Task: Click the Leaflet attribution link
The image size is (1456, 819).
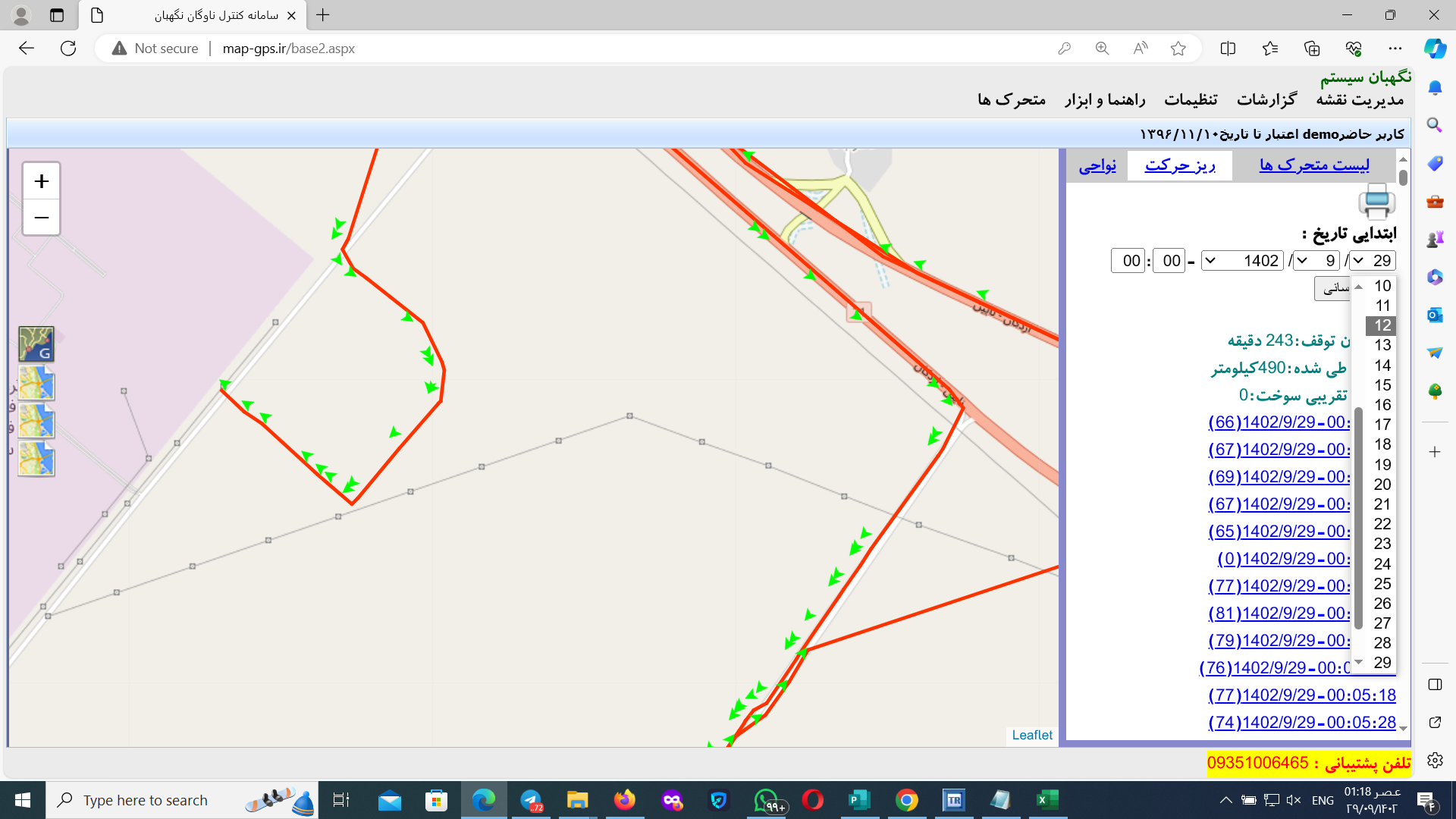Action: click(x=1032, y=735)
